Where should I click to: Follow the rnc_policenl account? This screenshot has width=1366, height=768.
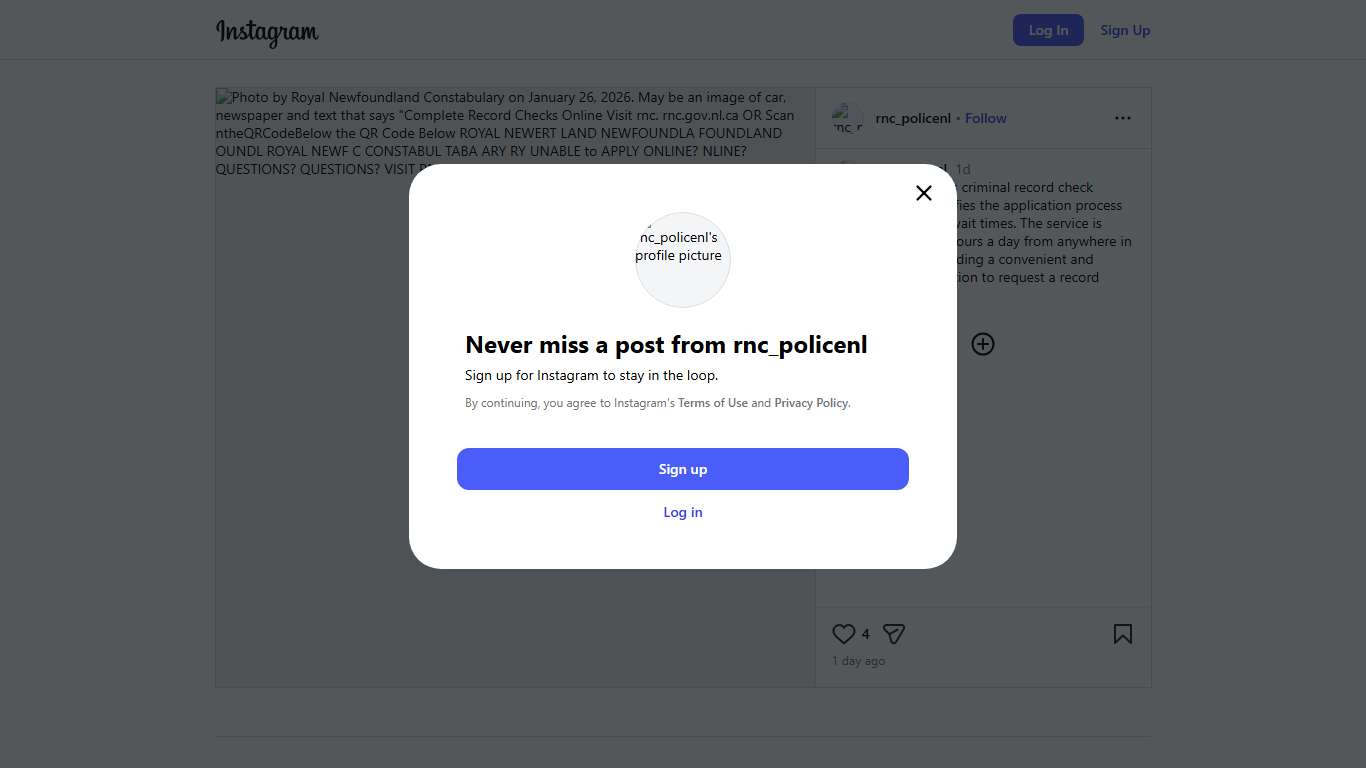click(x=985, y=118)
